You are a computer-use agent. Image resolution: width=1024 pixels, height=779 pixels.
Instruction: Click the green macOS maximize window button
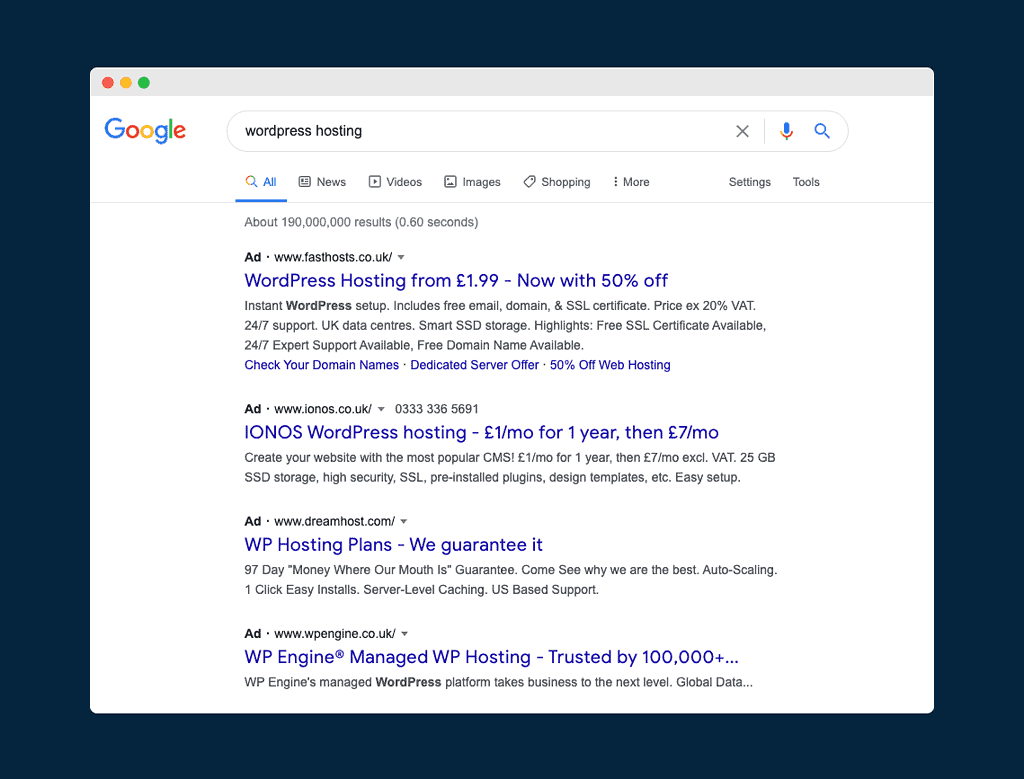(x=144, y=83)
